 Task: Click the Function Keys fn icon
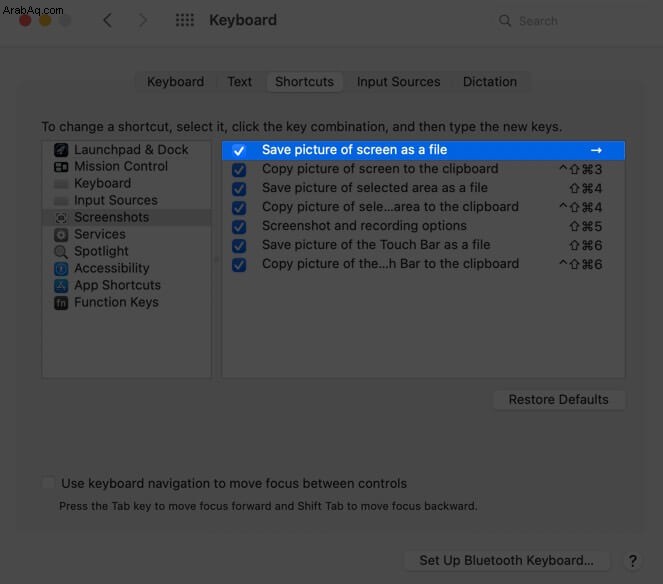(61, 302)
